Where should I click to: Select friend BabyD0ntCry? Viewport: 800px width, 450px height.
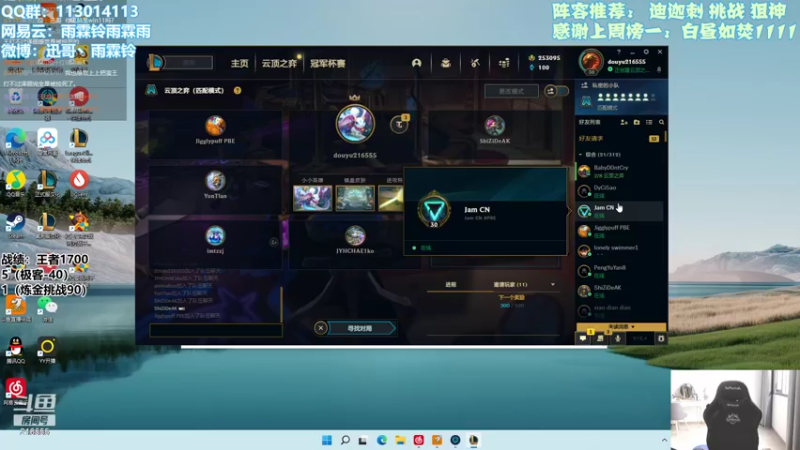tap(619, 171)
